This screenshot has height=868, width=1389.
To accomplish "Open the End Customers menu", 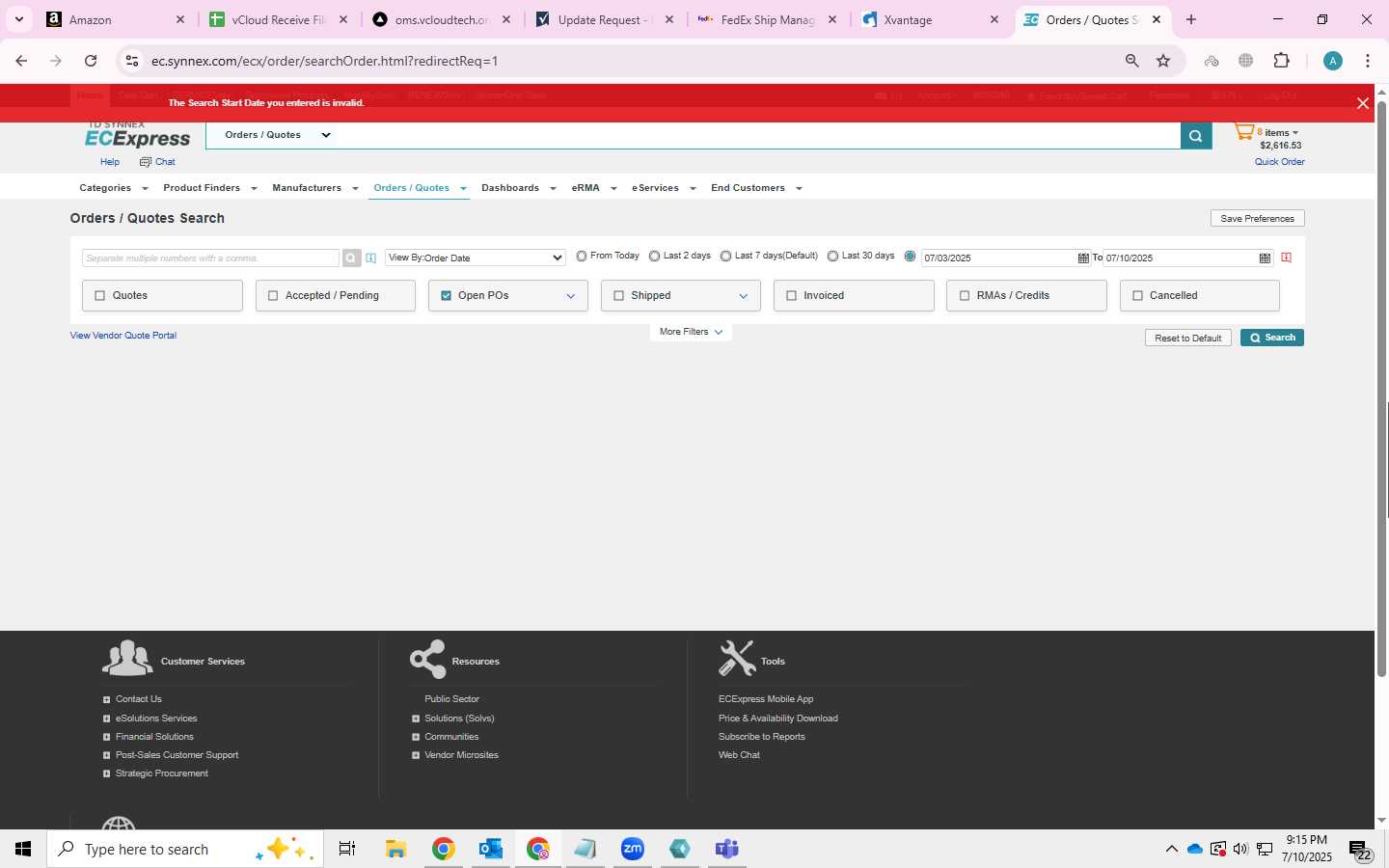I will [756, 188].
